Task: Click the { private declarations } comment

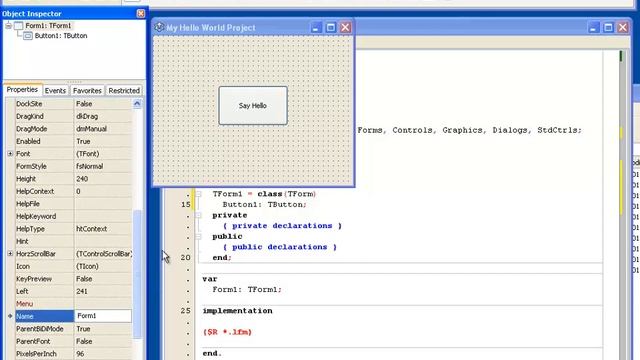Action: pyautogui.click(x=282, y=226)
